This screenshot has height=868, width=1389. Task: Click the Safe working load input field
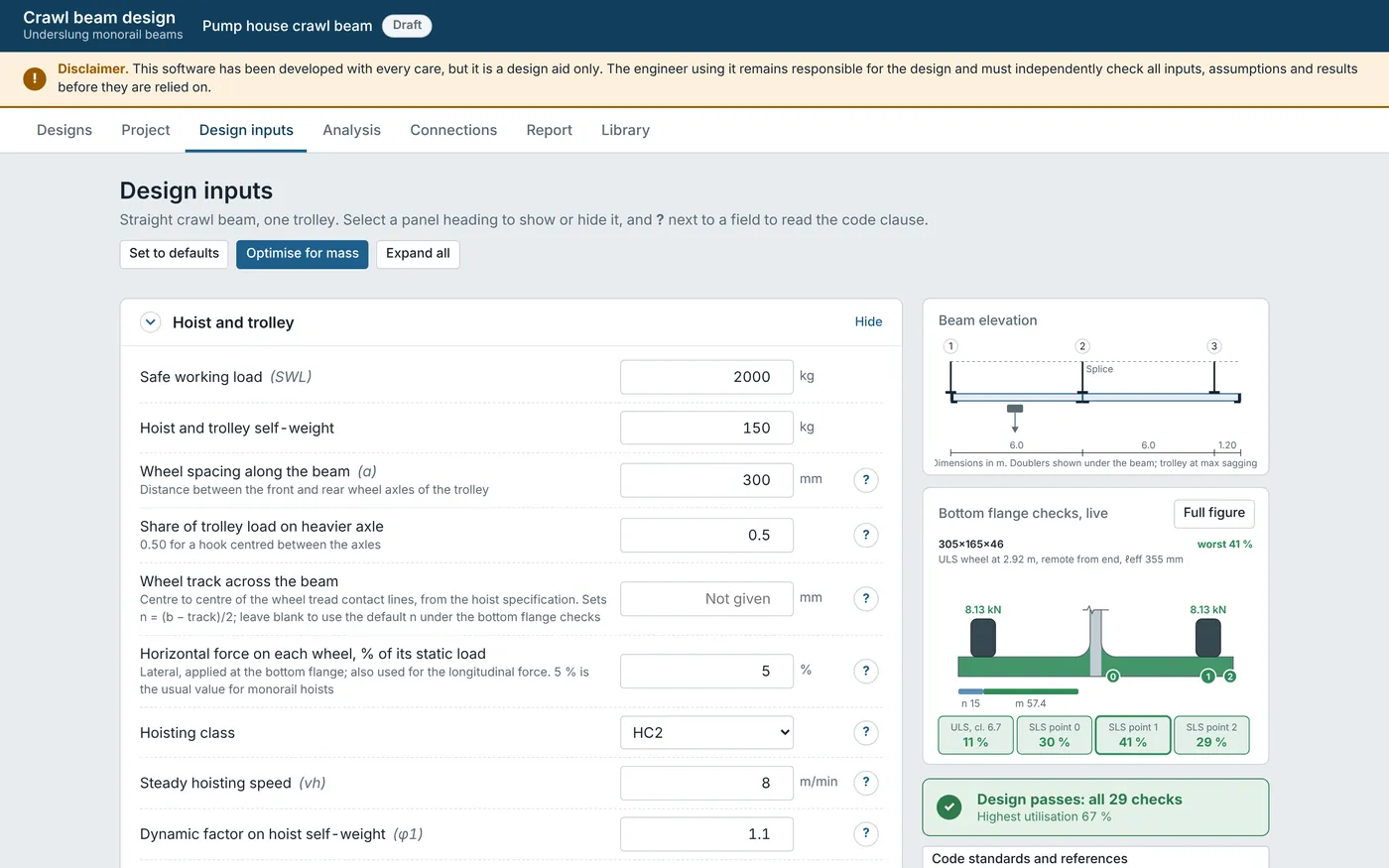click(706, 377)
